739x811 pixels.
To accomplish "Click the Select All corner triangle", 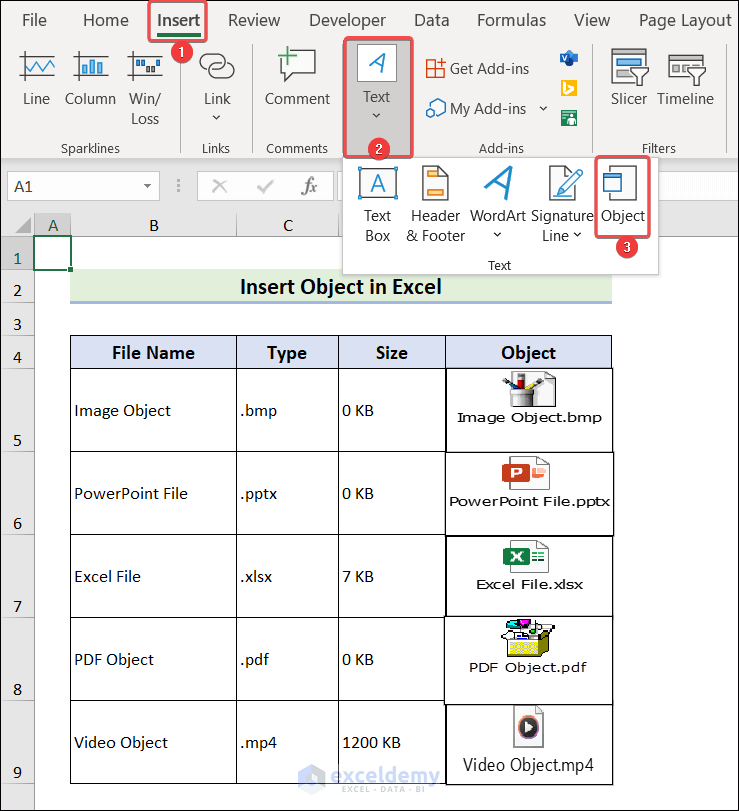I will [23, 226].
